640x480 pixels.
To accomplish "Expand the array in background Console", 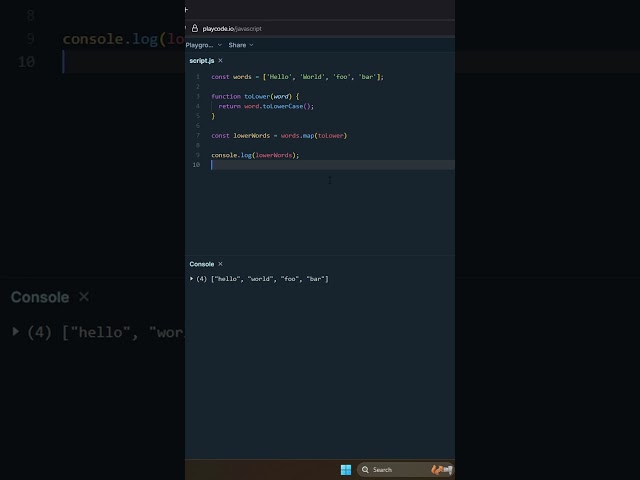I will (16, 331).
